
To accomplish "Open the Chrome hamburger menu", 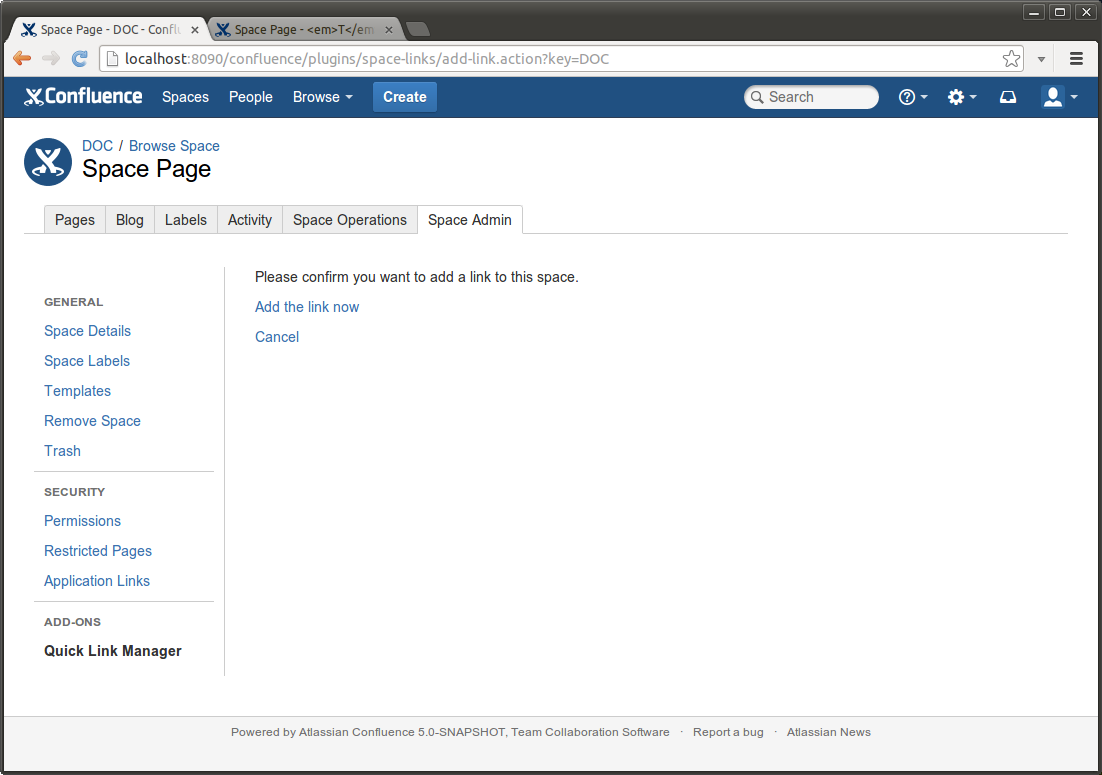I will coord(1076,59).
